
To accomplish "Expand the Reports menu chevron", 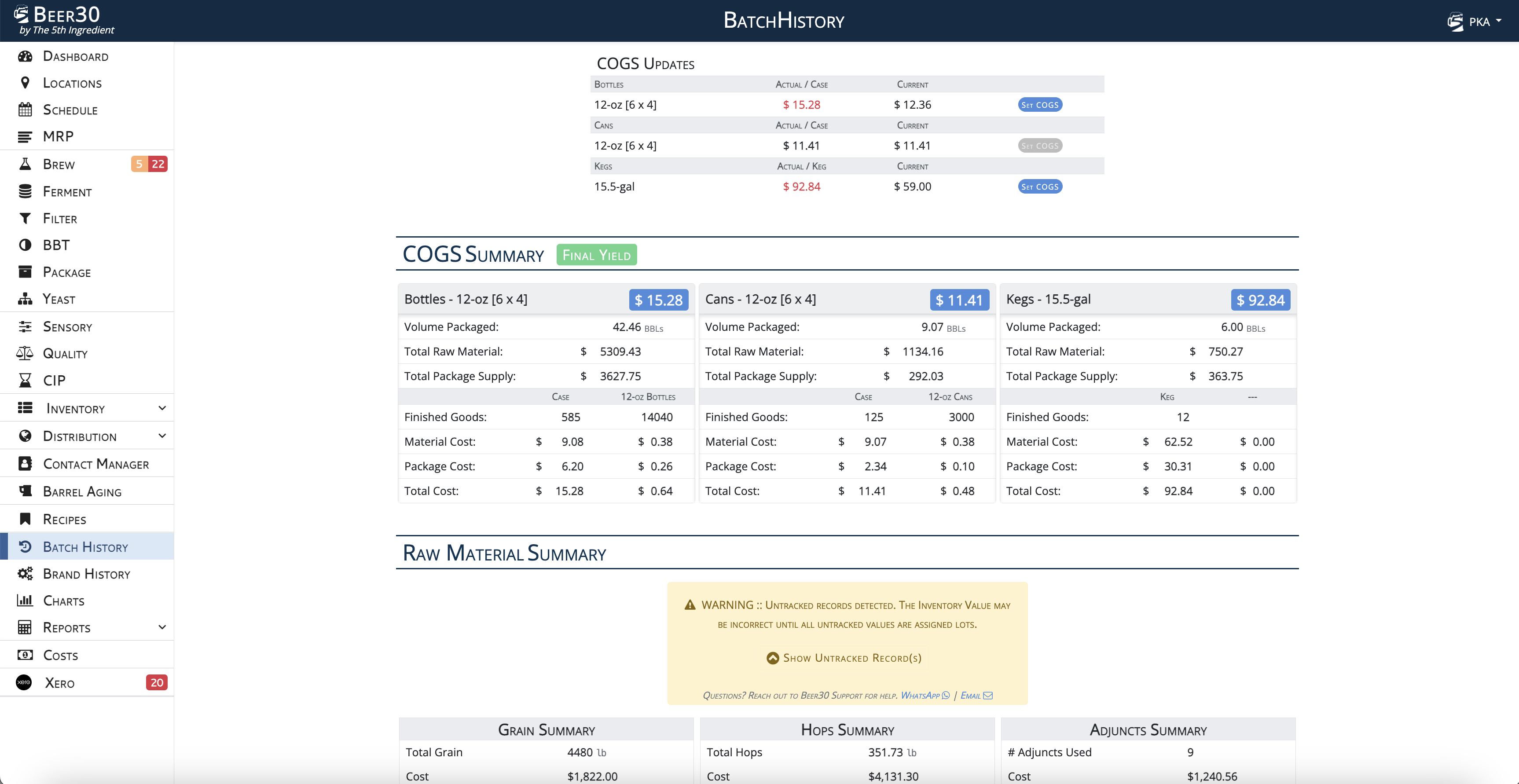I will (162, 627).
